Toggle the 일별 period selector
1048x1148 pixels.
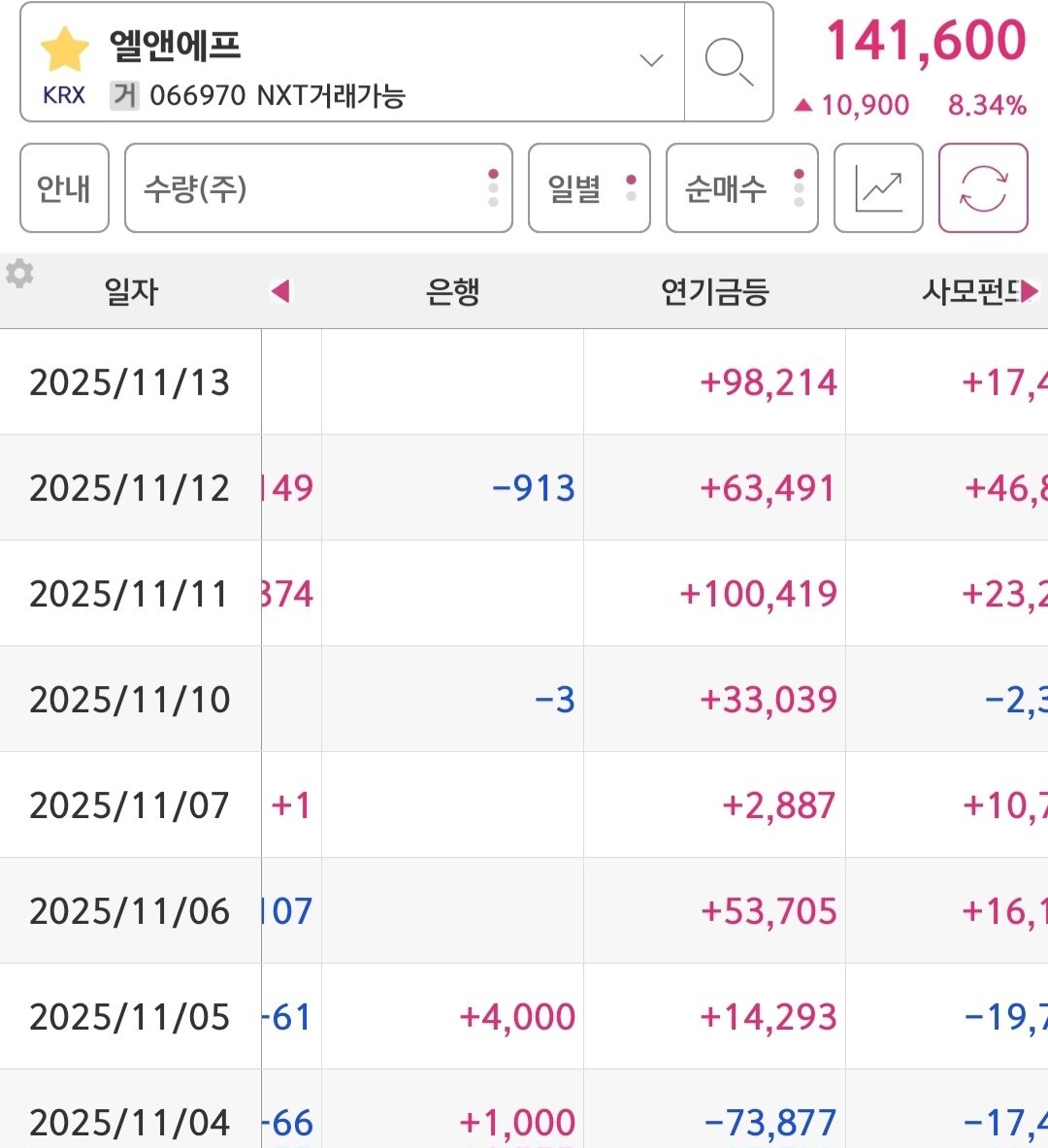(589, 188)
